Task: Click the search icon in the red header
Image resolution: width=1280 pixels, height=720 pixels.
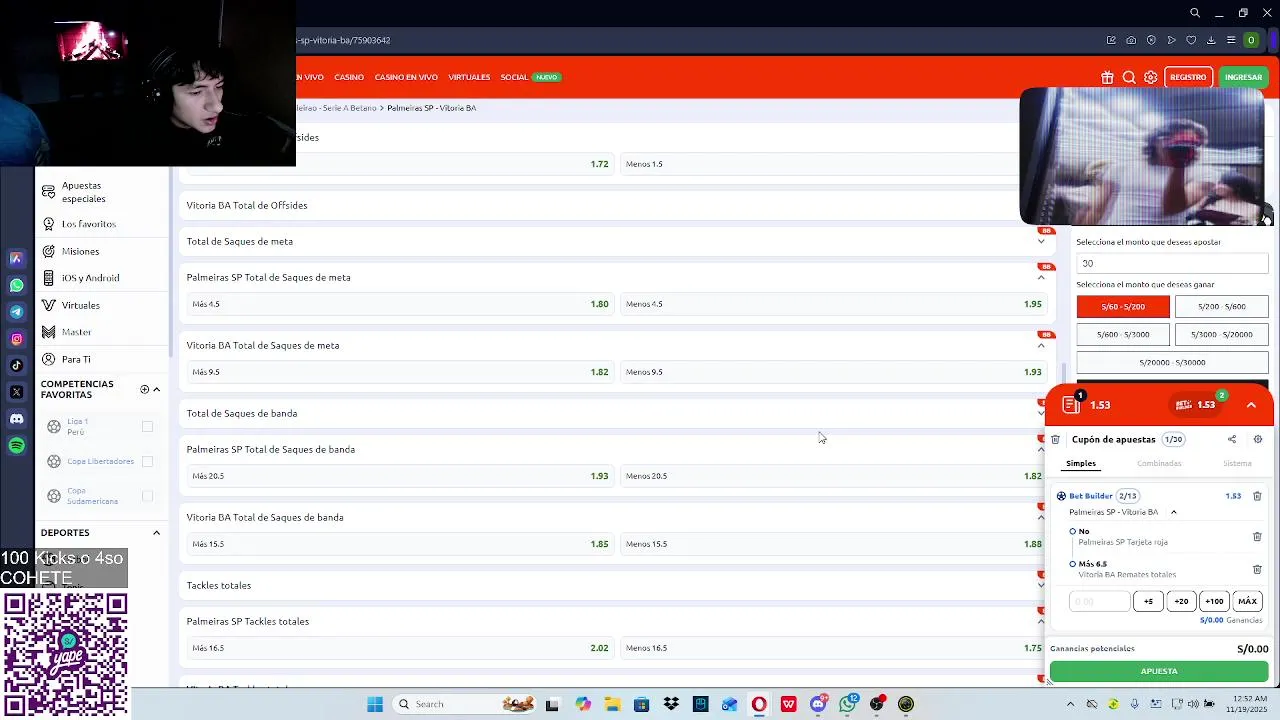Action: click(1129, 77)
